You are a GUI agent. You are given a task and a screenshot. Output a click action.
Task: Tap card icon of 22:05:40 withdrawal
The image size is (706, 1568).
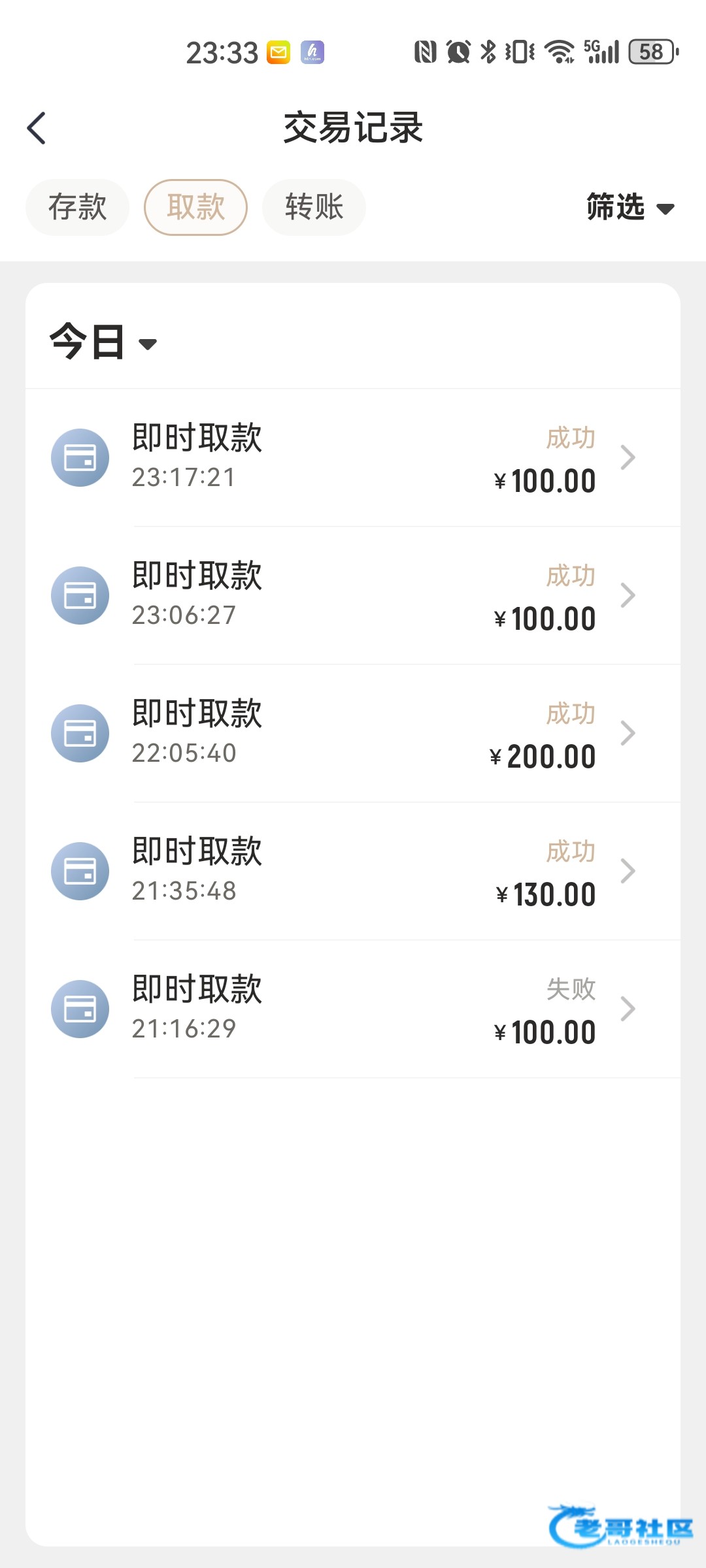80,733
